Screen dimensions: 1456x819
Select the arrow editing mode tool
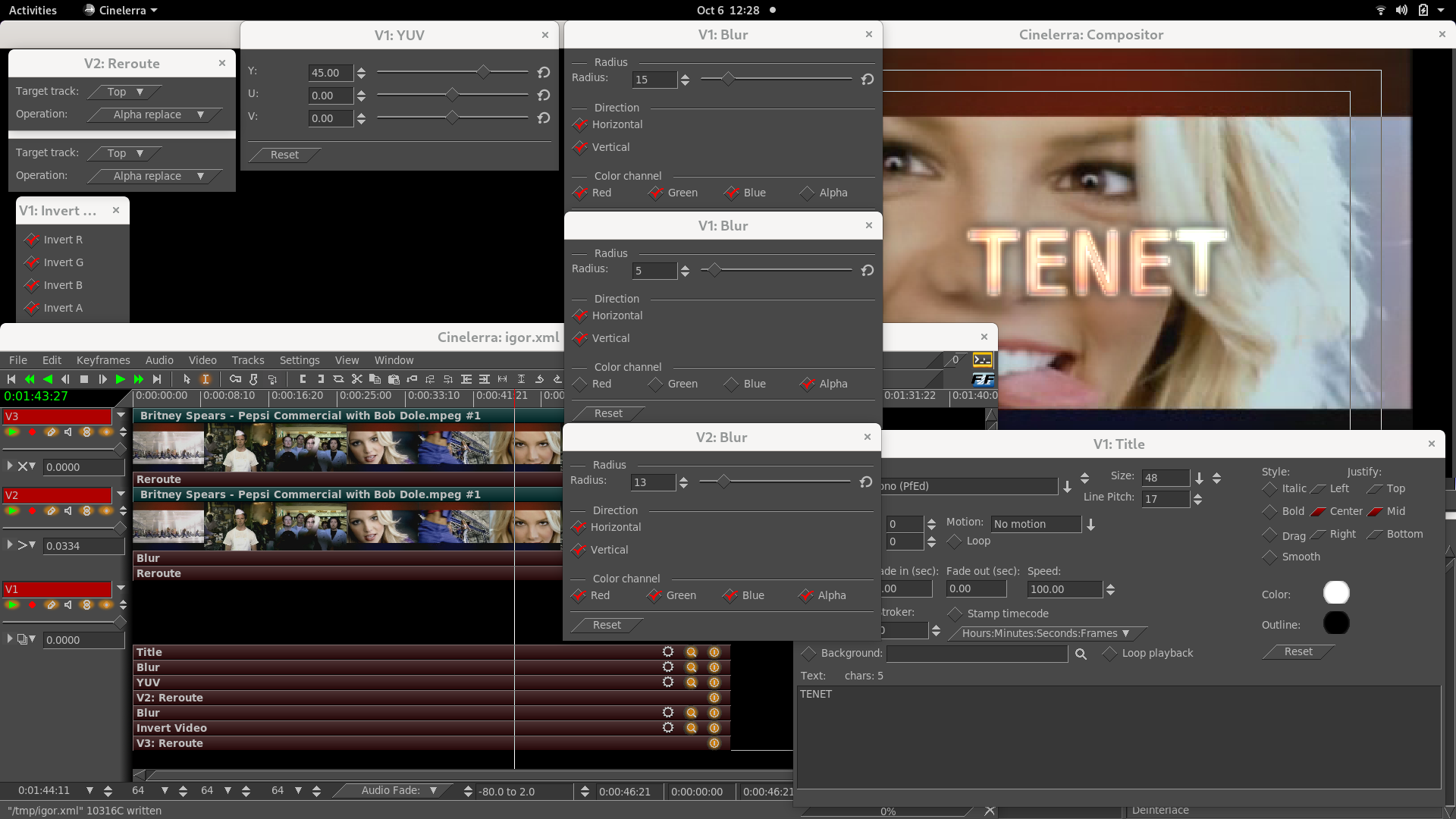pos(187,379)
